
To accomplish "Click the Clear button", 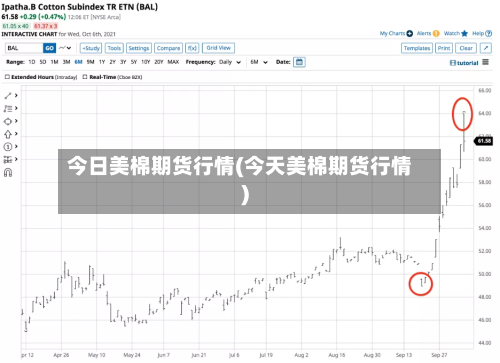I will (x=466, y=48).
